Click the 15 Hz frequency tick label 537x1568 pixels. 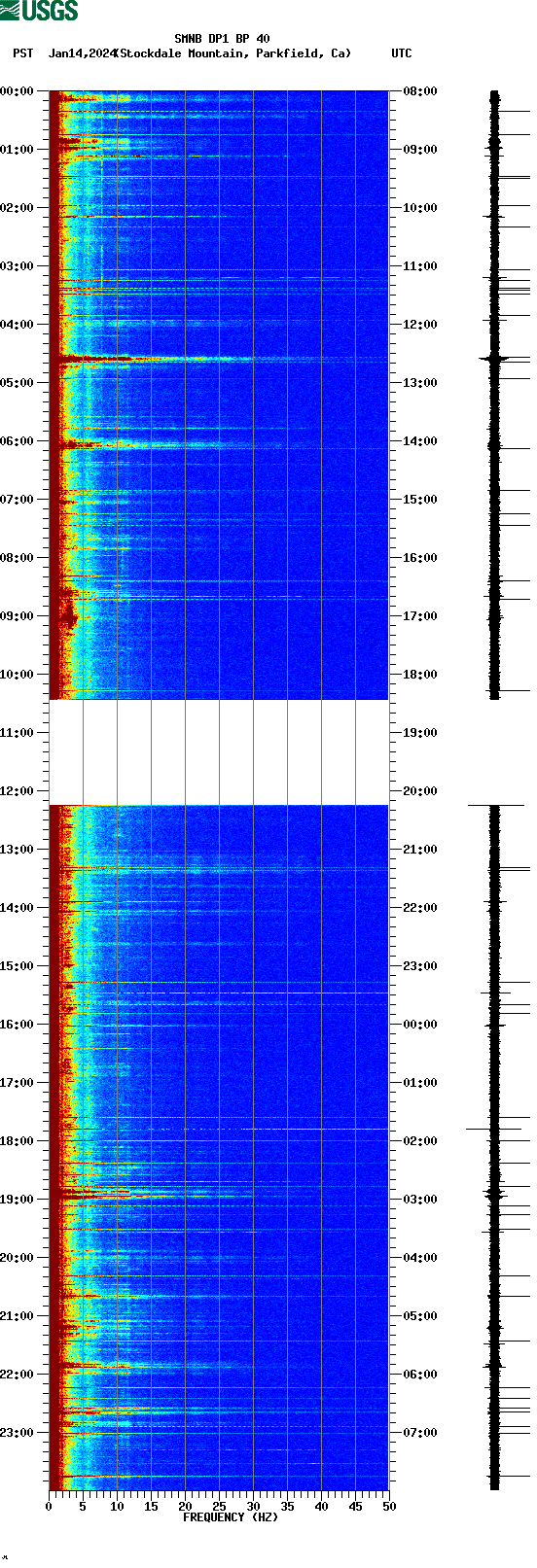click(x=151, y=1507)
